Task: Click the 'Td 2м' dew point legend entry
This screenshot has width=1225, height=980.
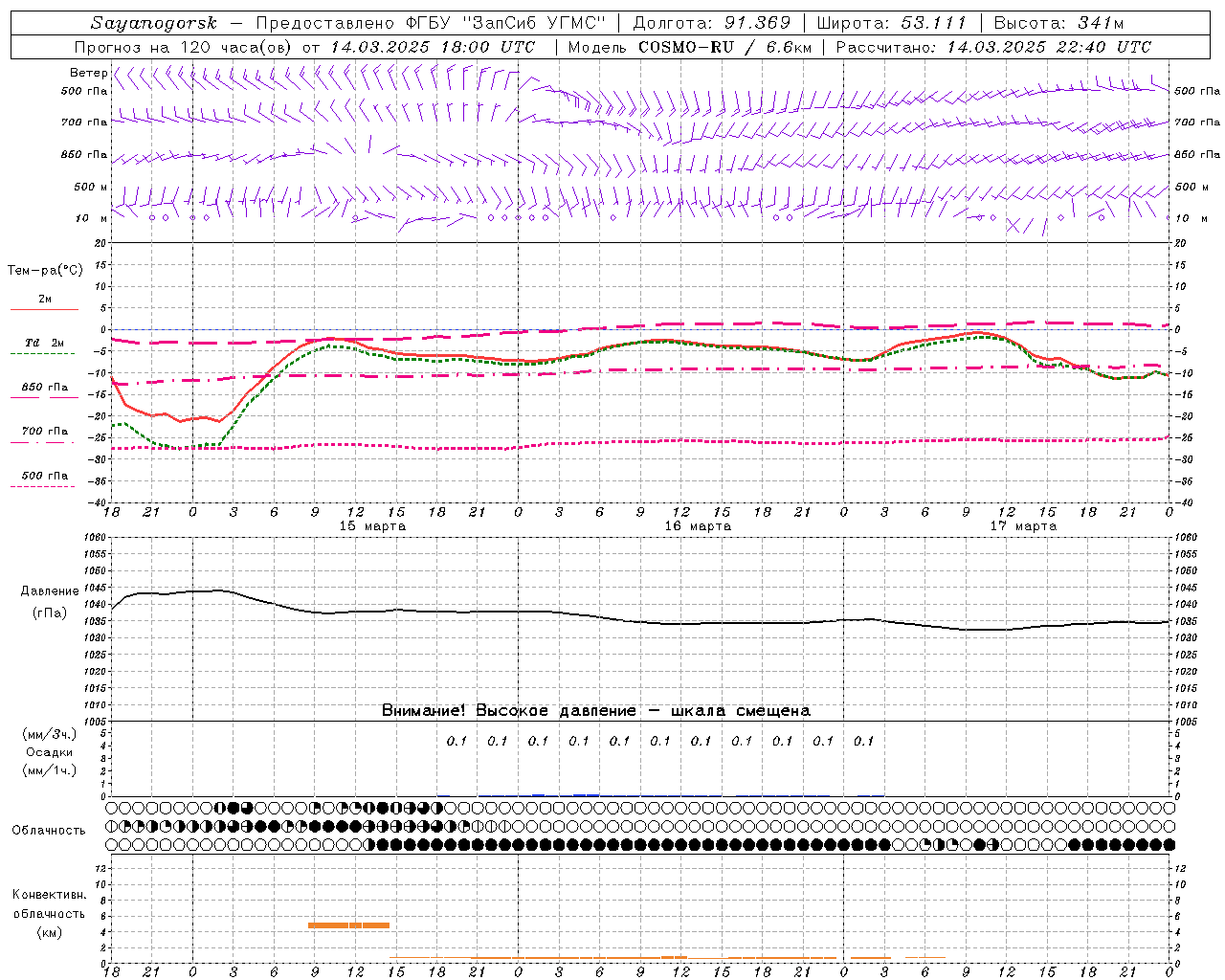Action: 44,343
